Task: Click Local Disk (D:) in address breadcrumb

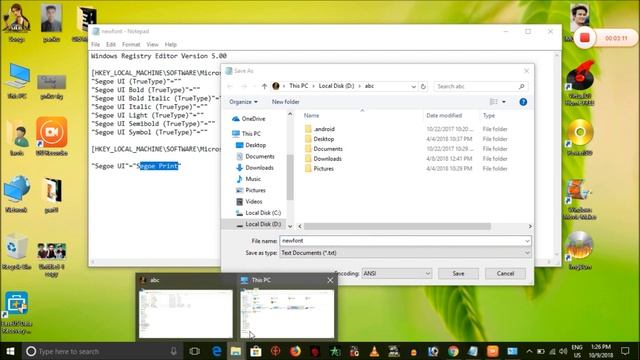Action: pos(336,86)
